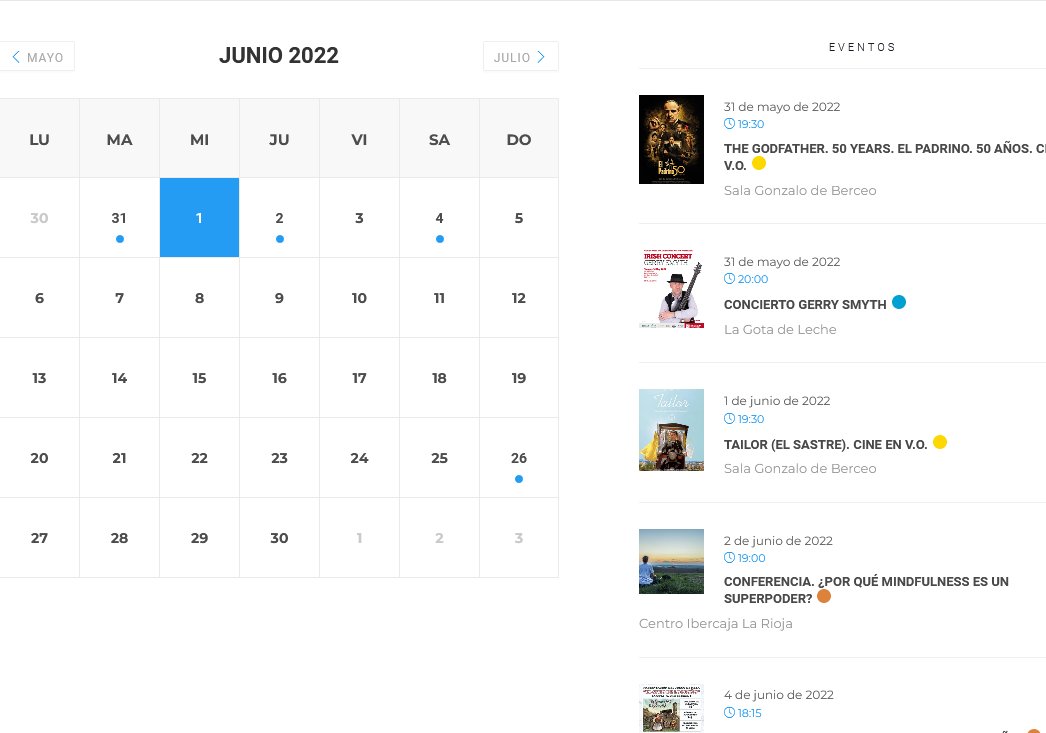
Task: Click clock icon next to 18:15 event
Action: [729, 712]
